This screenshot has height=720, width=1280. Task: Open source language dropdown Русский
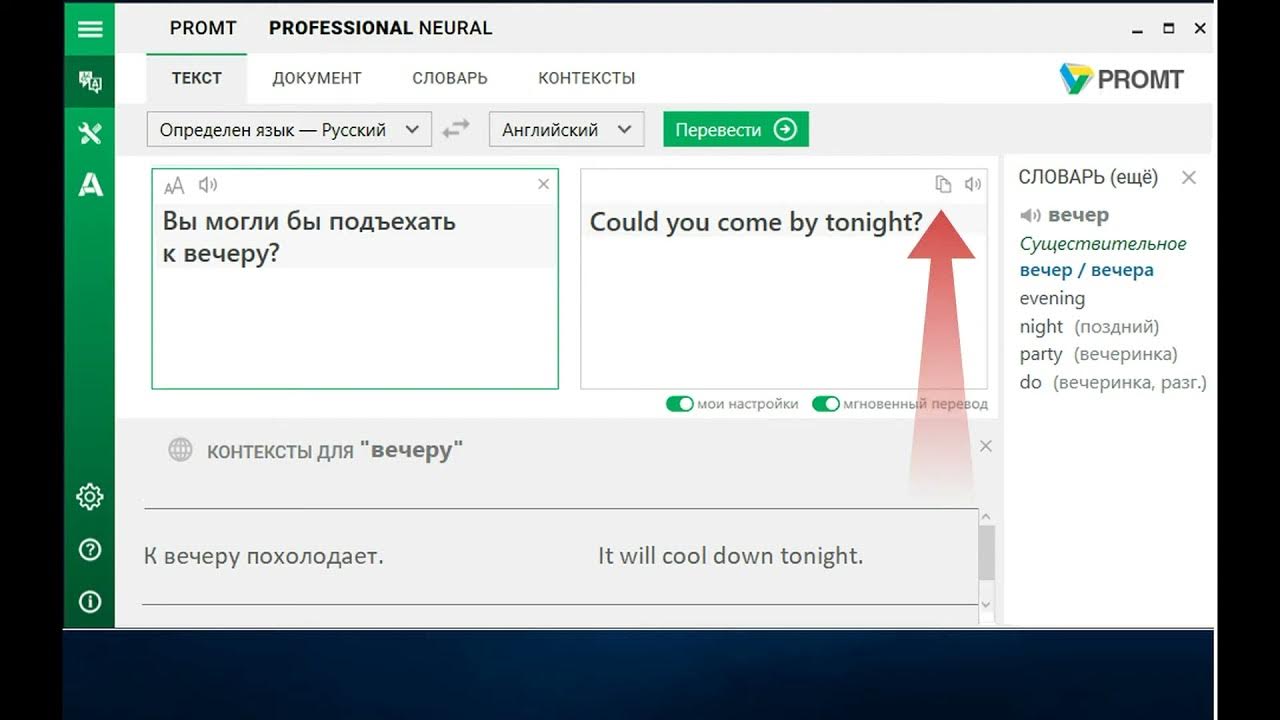(289, 129)
